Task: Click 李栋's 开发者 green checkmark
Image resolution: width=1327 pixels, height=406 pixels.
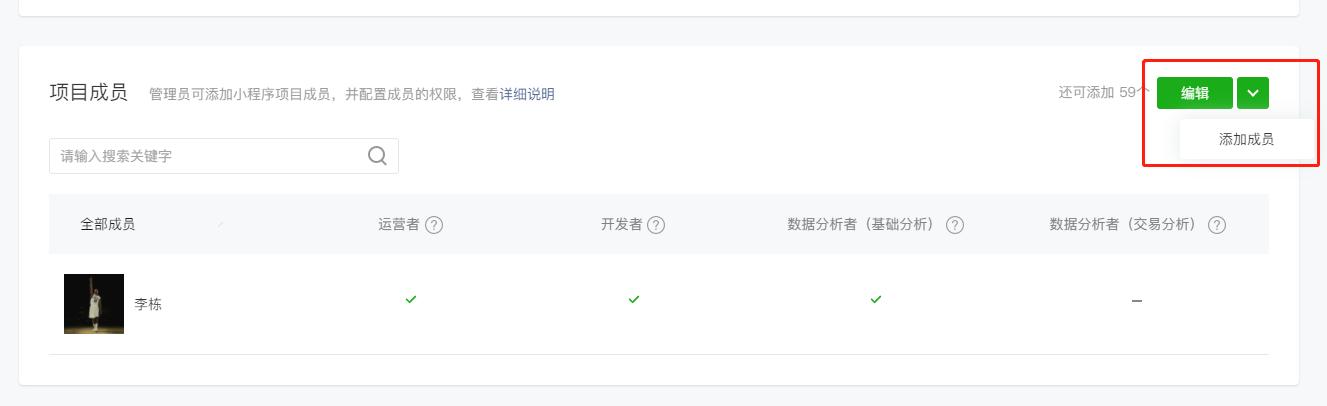Action: (x=634, y=299)
